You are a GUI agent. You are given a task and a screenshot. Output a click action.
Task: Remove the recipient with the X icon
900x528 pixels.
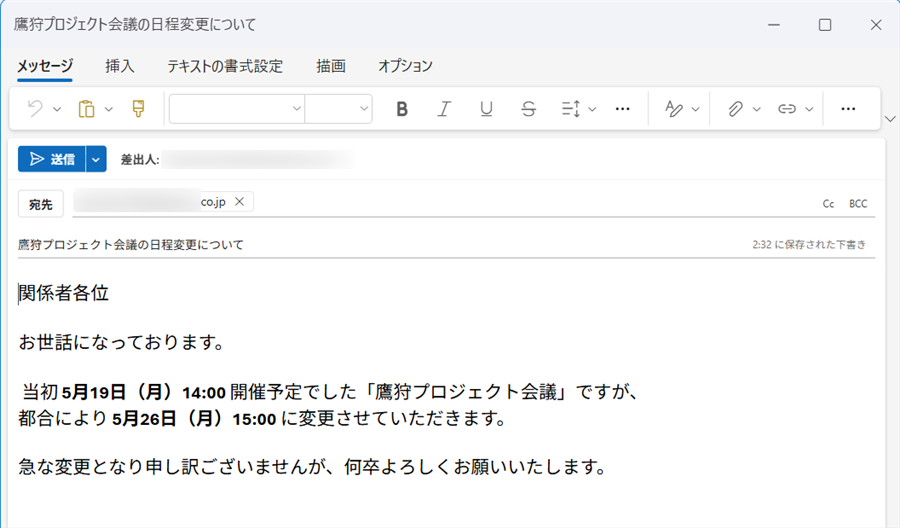239,202
